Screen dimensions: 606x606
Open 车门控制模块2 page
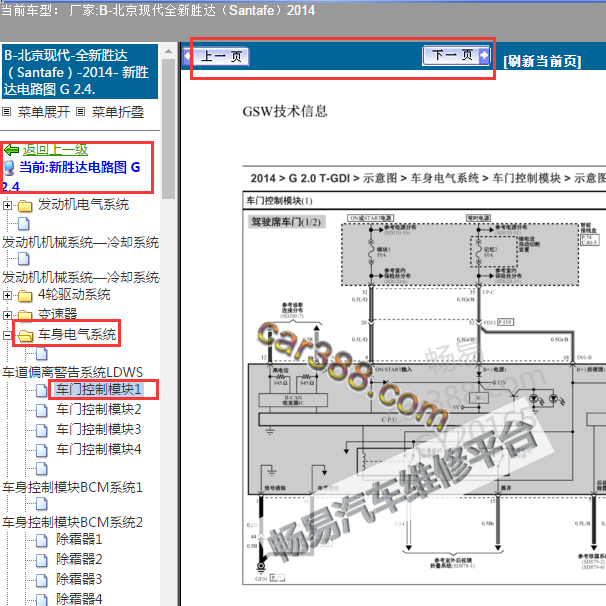99,409
